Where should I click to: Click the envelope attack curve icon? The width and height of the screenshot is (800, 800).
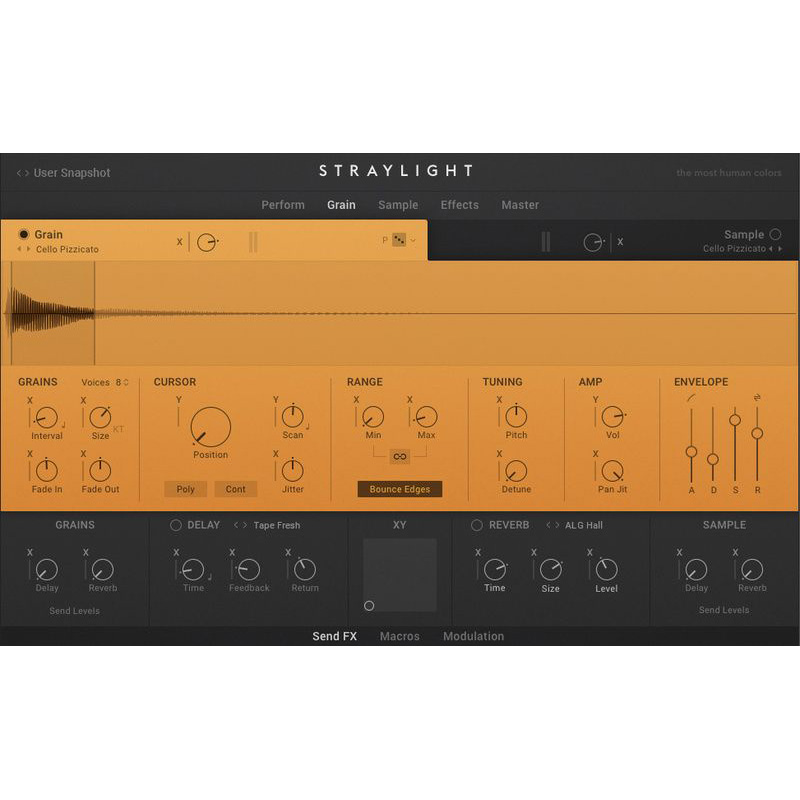(x=691, y=397)
